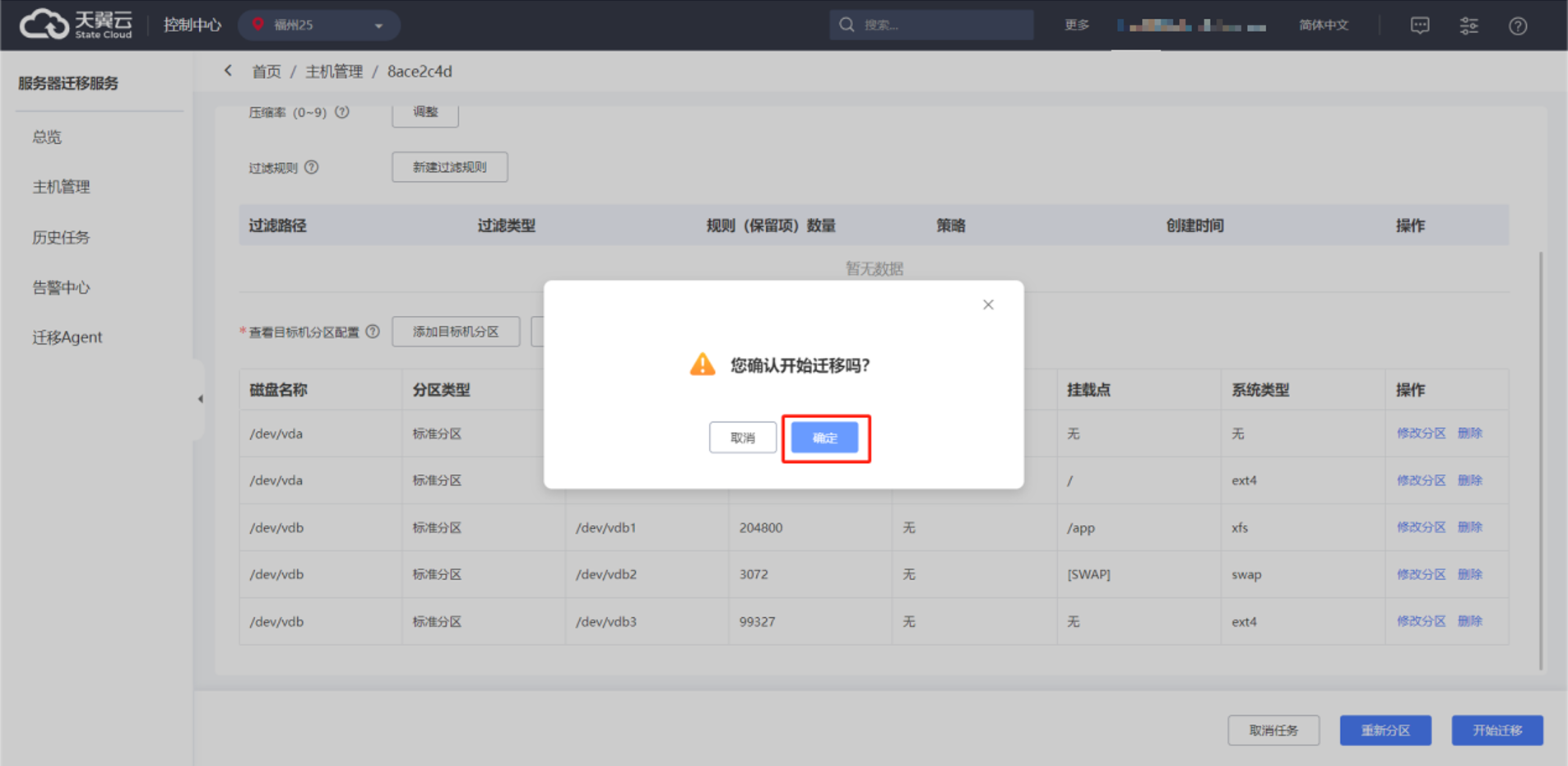Click 修改分区 for /dev/vdb2 row
1568x766 pixels.
[x=1421, y=574]
